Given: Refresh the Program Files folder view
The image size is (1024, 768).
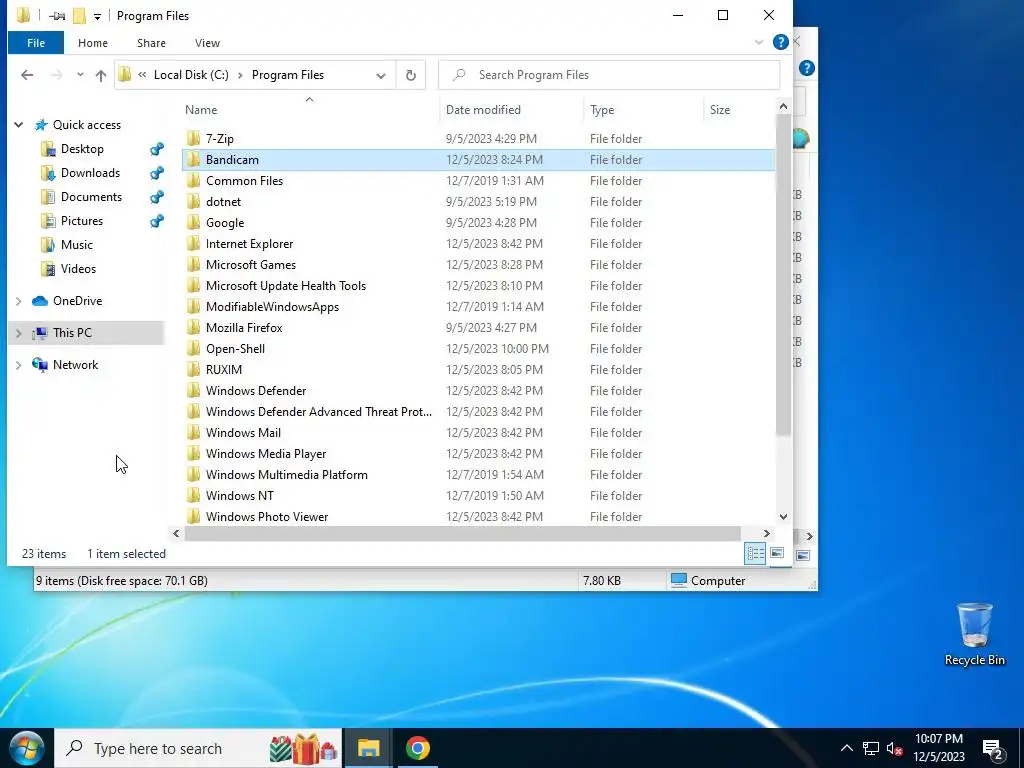Looking at the screenshot, I should [x=411, y=75].
